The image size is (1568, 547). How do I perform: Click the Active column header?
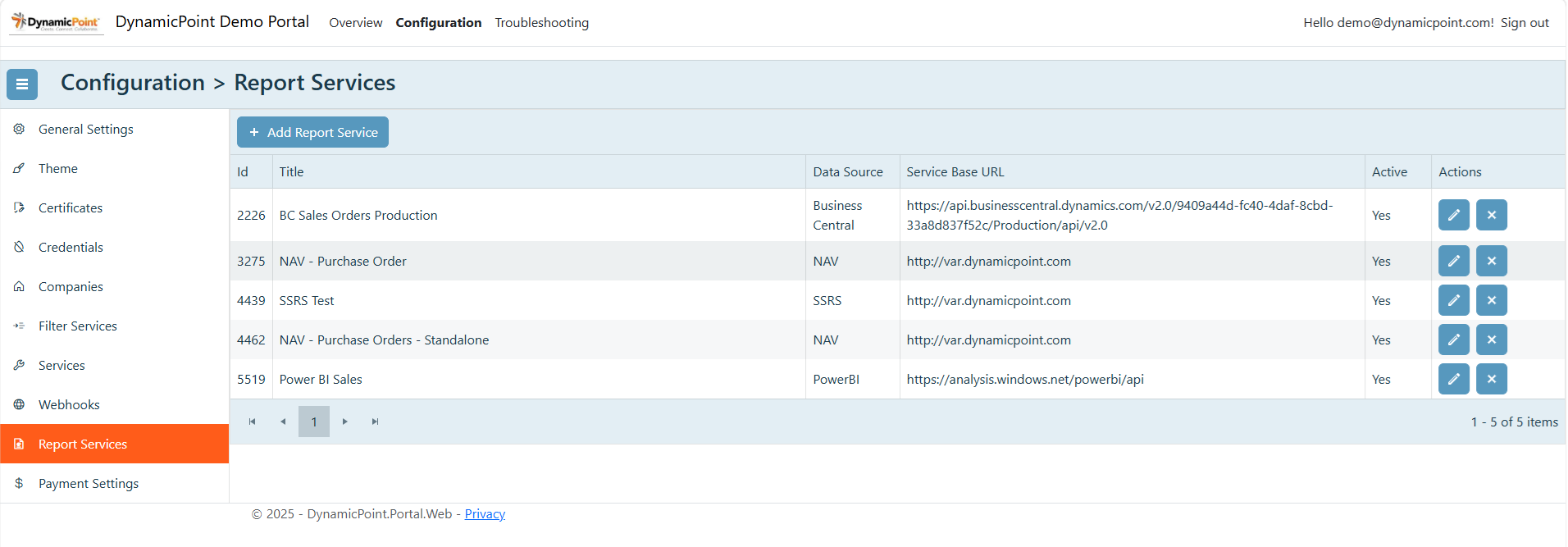point(1398,171)
